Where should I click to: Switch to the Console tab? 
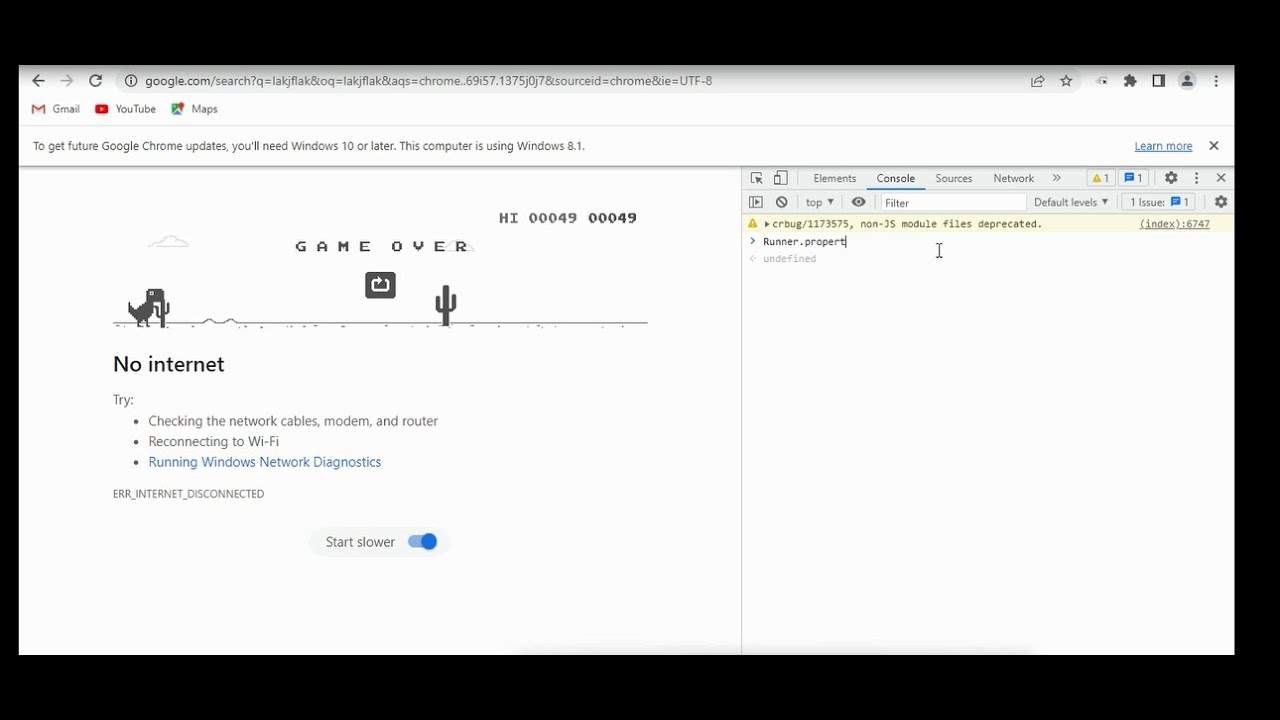click(896, 178)
